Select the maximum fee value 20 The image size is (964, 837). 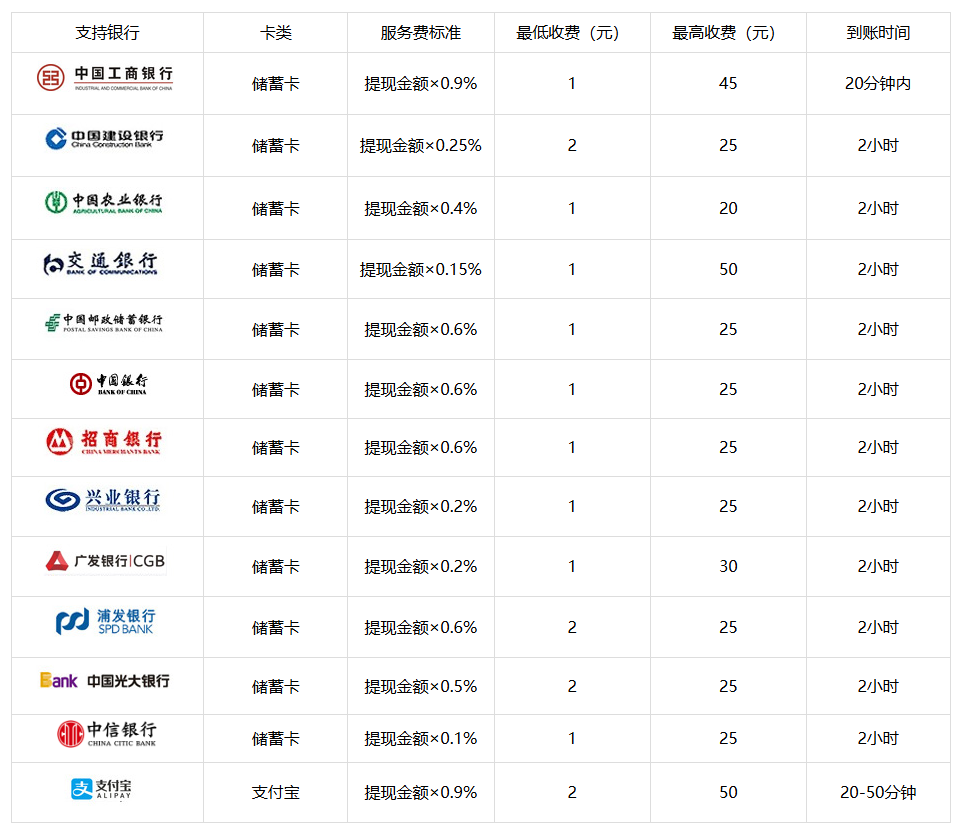(x=728, y=208)
